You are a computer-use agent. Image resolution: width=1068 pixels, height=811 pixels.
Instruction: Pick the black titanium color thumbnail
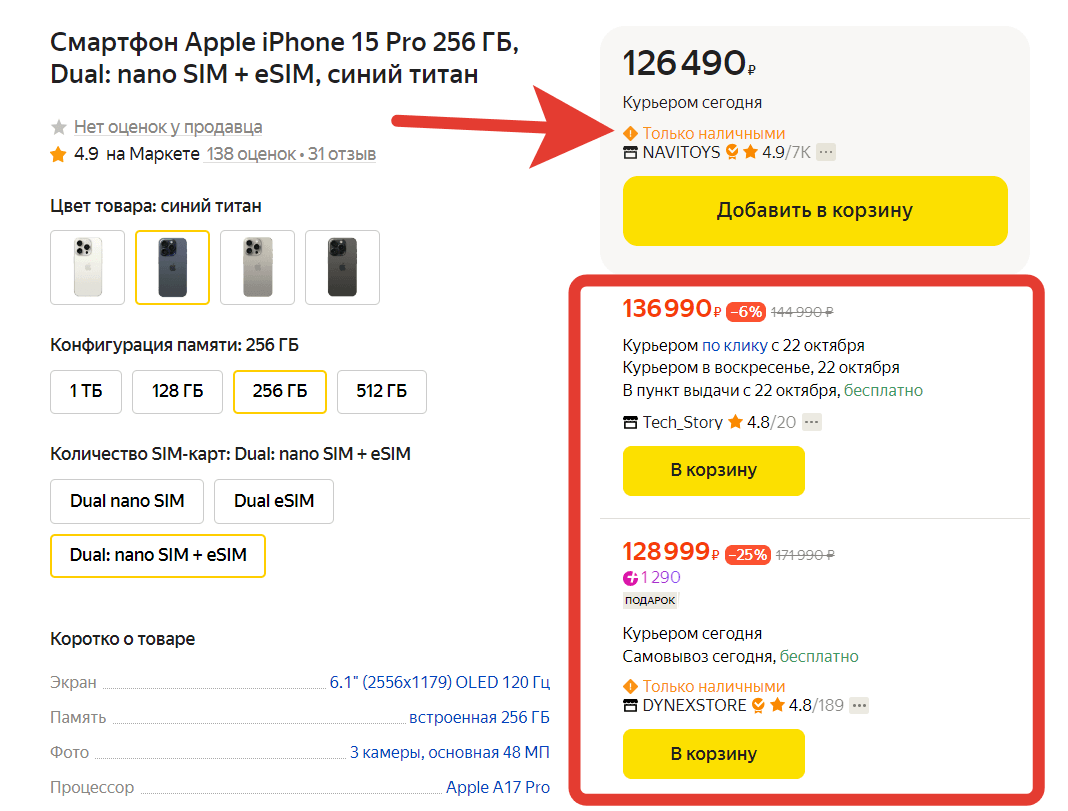(342, 267)
